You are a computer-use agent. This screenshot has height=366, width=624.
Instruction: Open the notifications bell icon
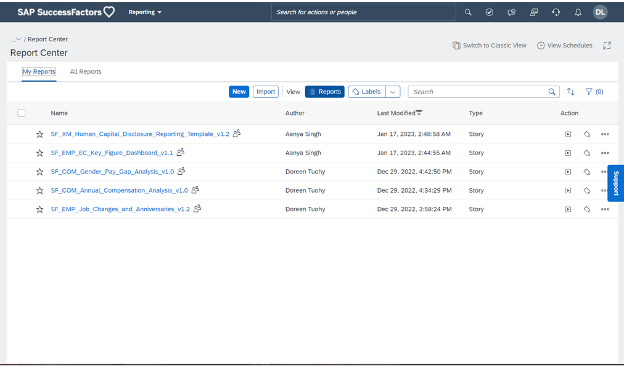click(x=578, y=12)
